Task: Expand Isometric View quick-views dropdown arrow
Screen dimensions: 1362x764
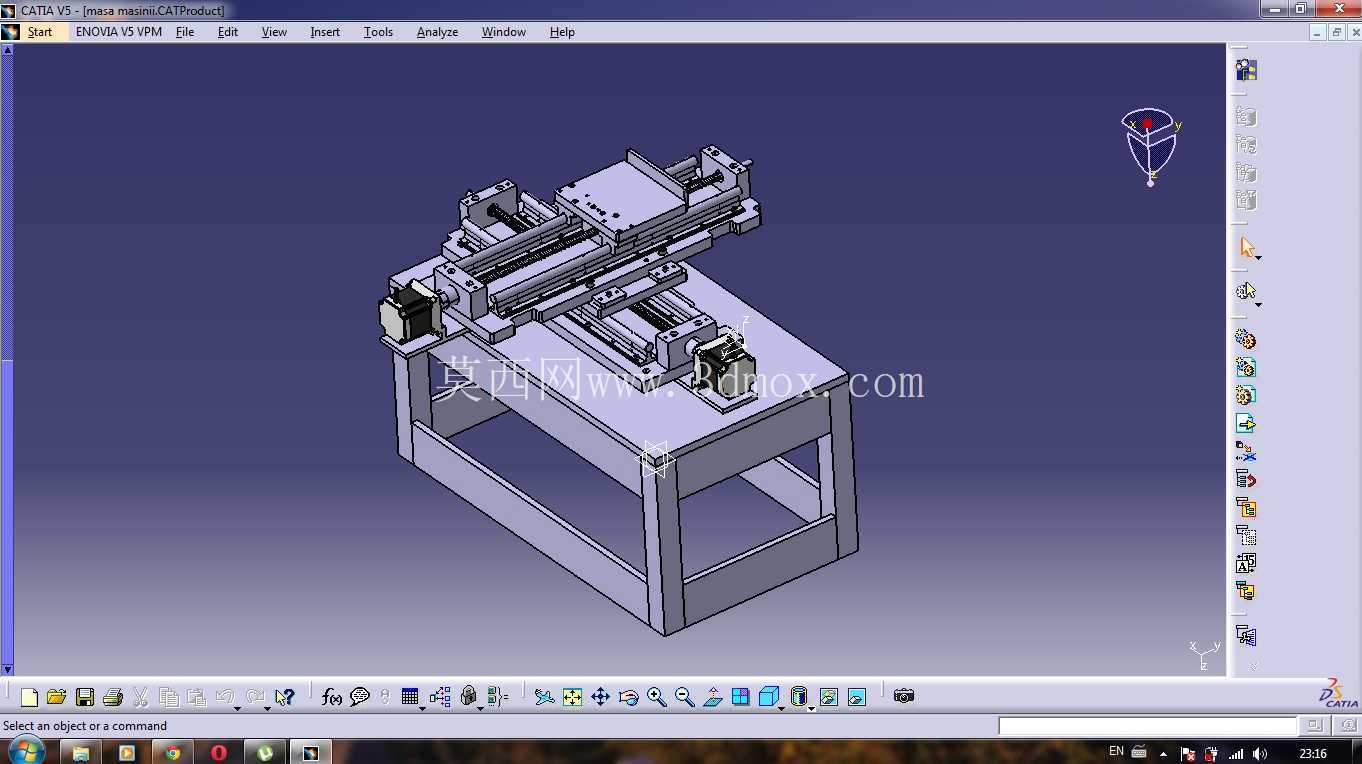Action: pos(781,708)
